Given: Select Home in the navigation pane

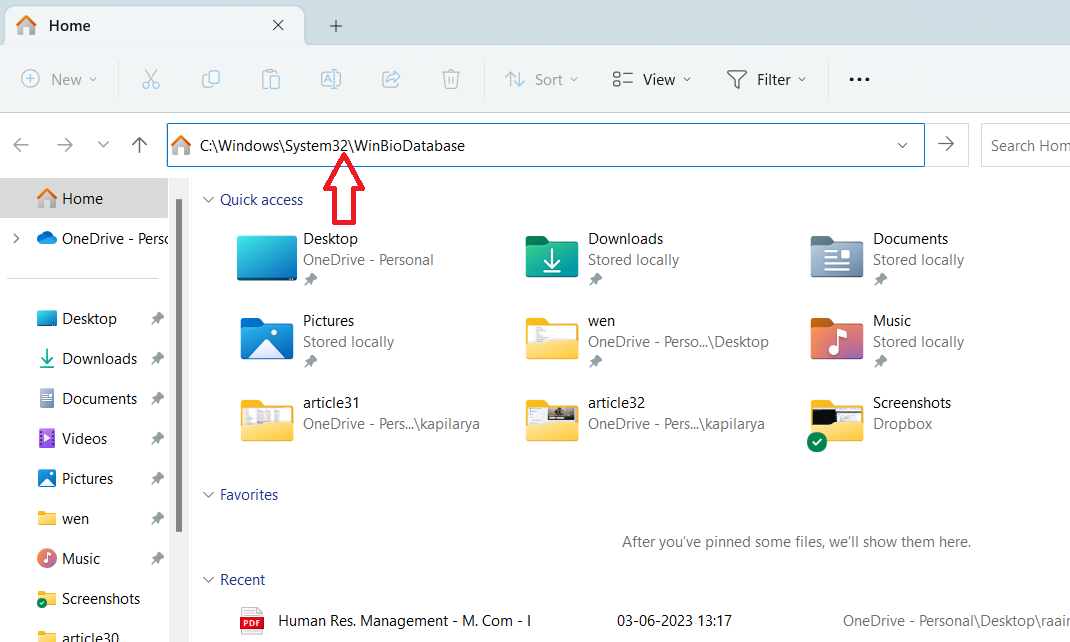Looking at the screenshot, I should (82, 198).
